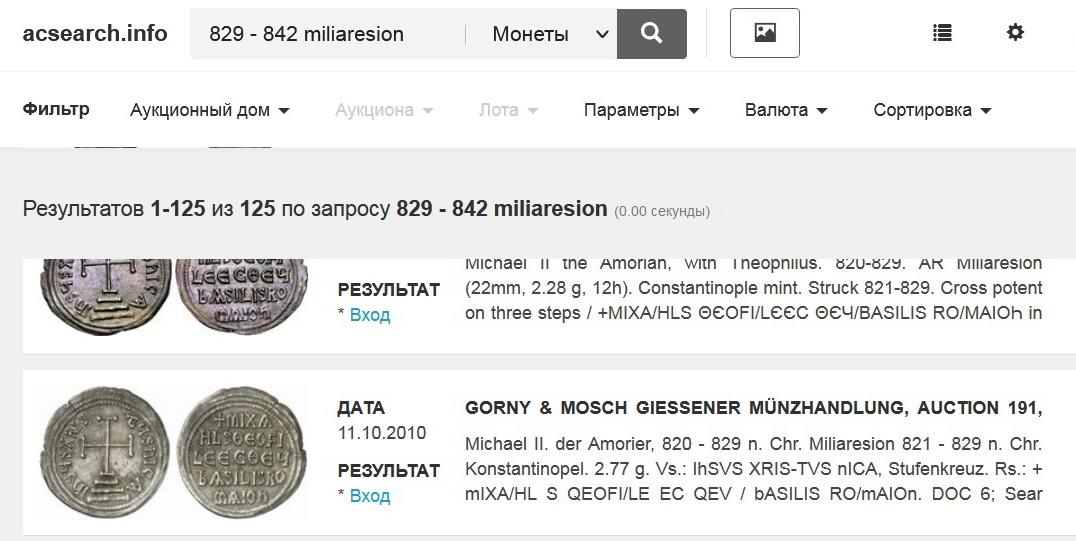Switch to list view icon
Viewport: 1076px width, 541px height.
click(942, 34)
